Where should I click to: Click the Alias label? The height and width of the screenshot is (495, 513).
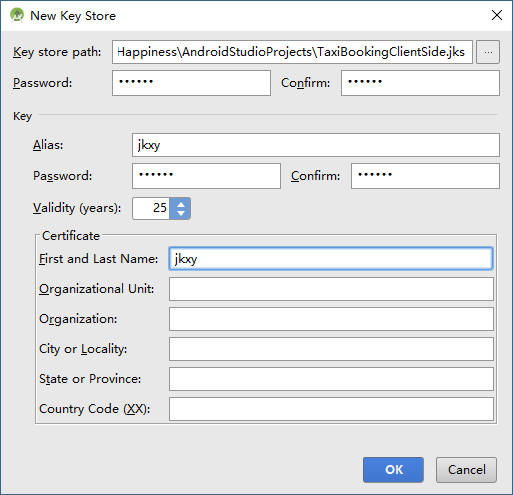(x=48, y=145)
